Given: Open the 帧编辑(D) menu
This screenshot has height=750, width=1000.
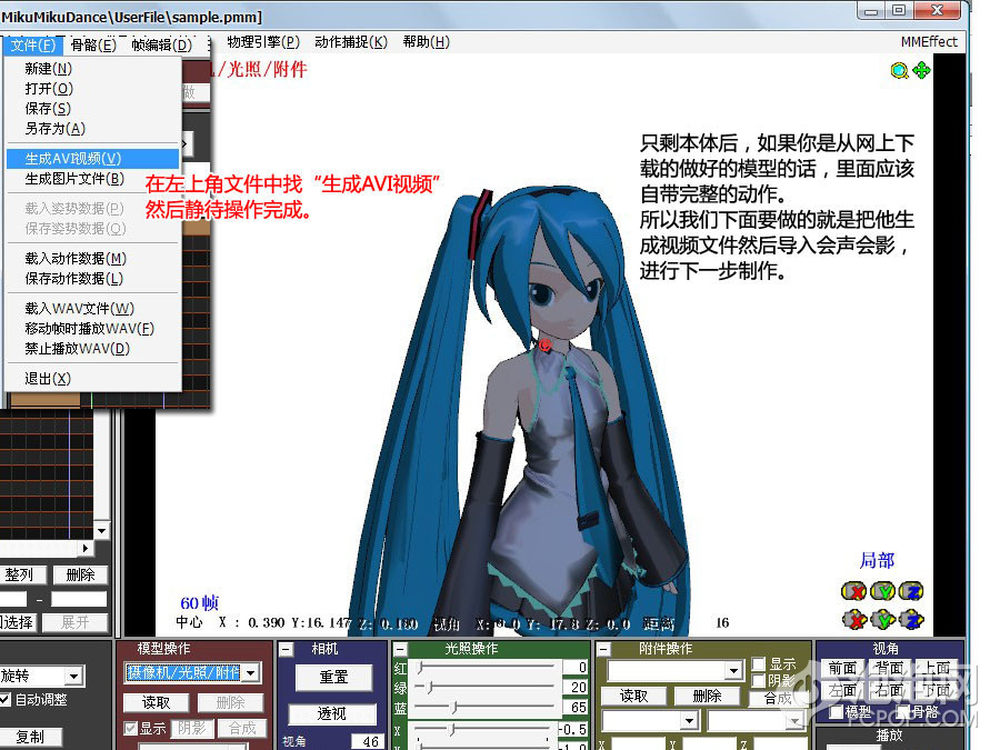Looking at the screenshot, I should click(x=161, y=45).
